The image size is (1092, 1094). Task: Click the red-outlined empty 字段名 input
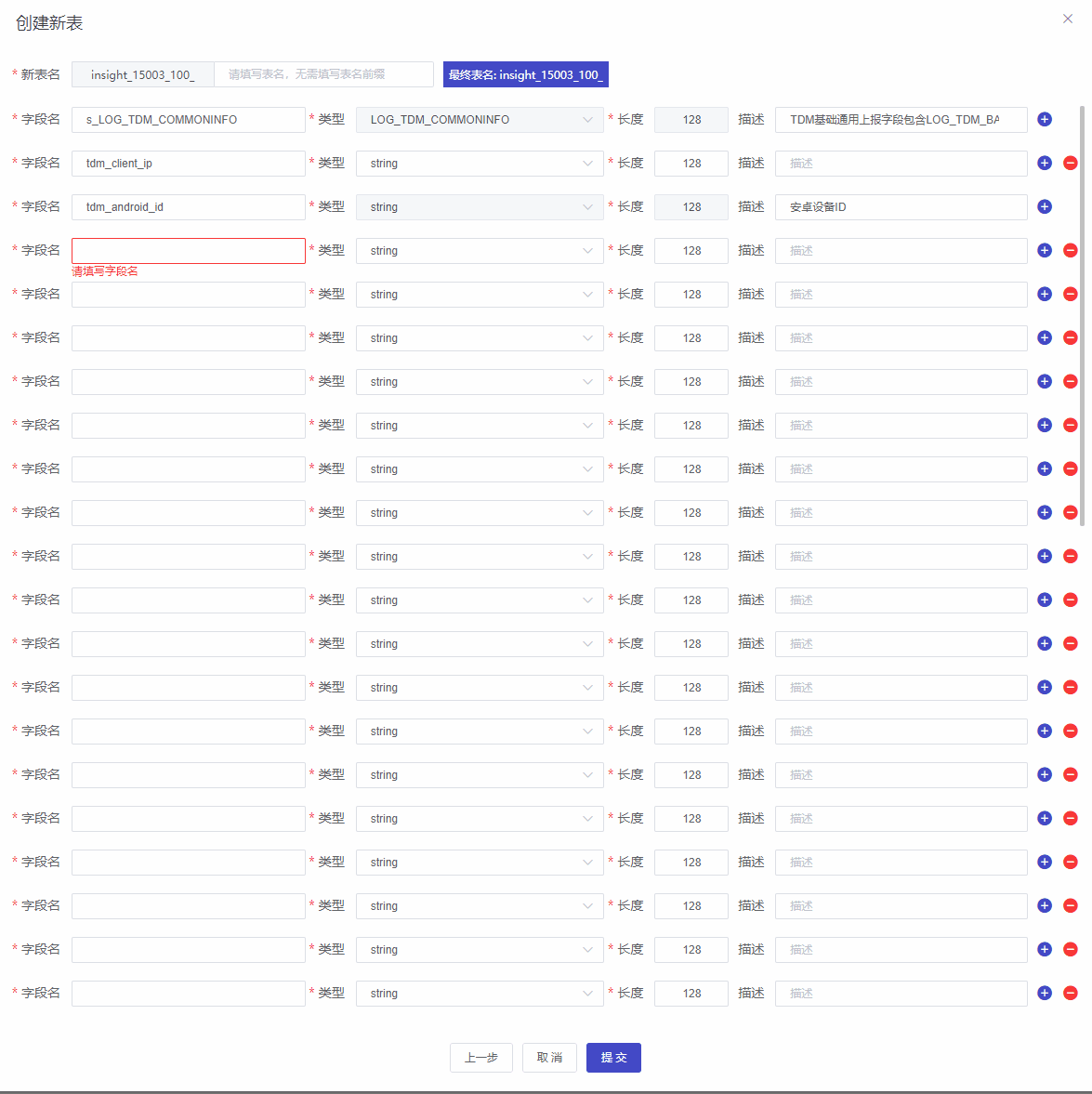tap(189, 251)
